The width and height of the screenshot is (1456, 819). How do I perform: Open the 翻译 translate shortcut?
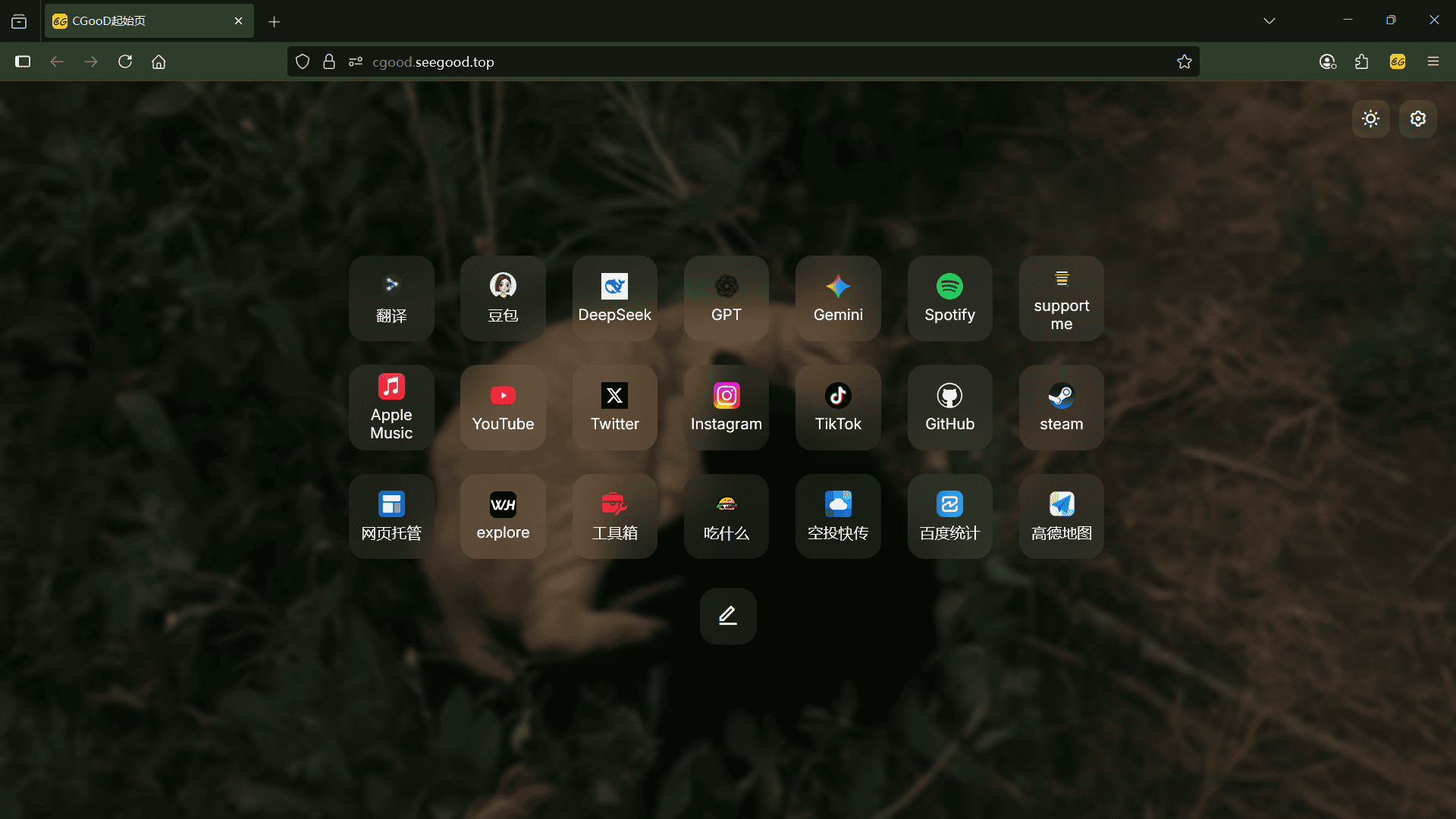tap(391, 298)
